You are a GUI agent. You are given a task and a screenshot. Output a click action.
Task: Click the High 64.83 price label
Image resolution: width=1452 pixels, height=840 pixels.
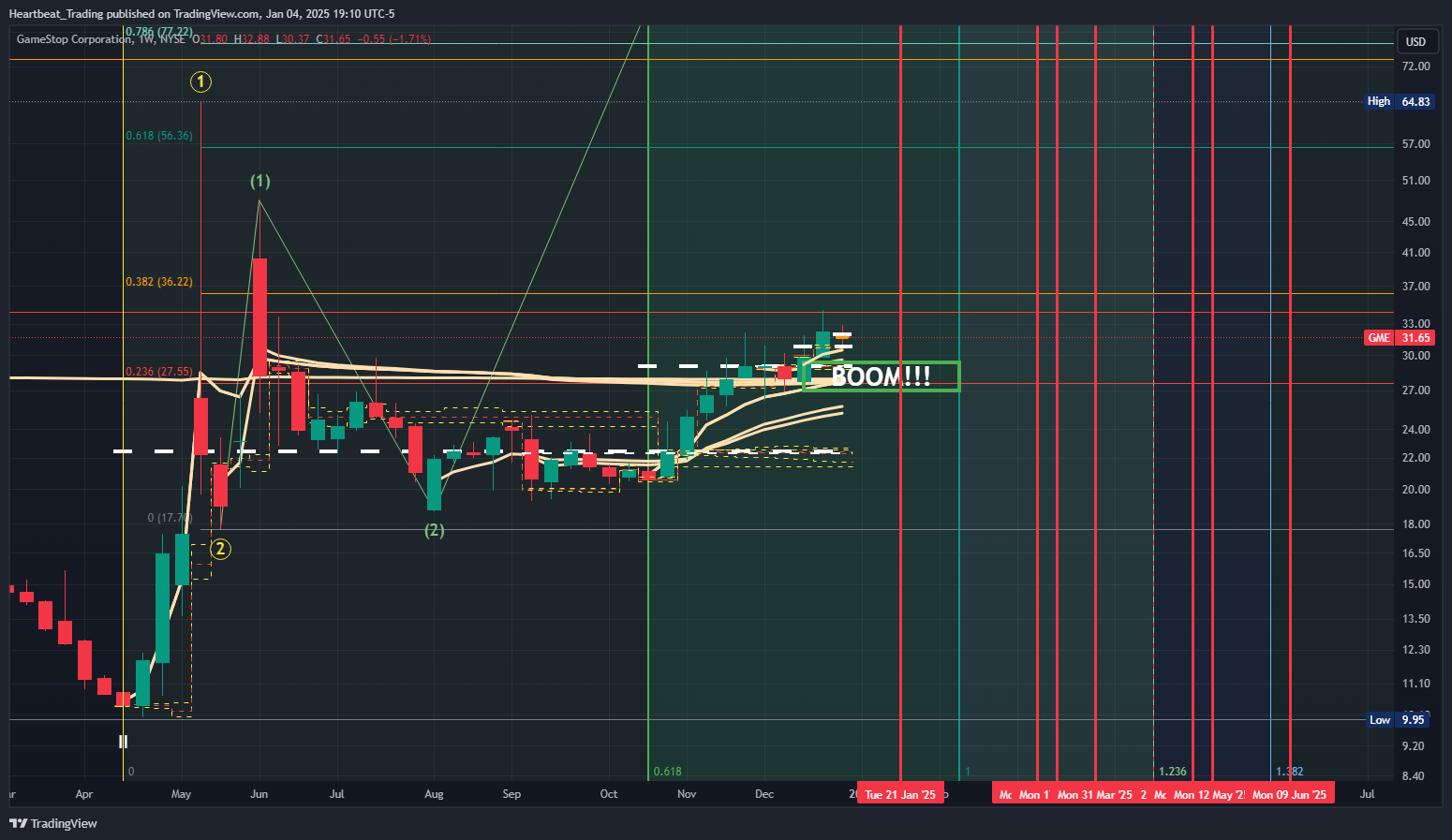1399,101
